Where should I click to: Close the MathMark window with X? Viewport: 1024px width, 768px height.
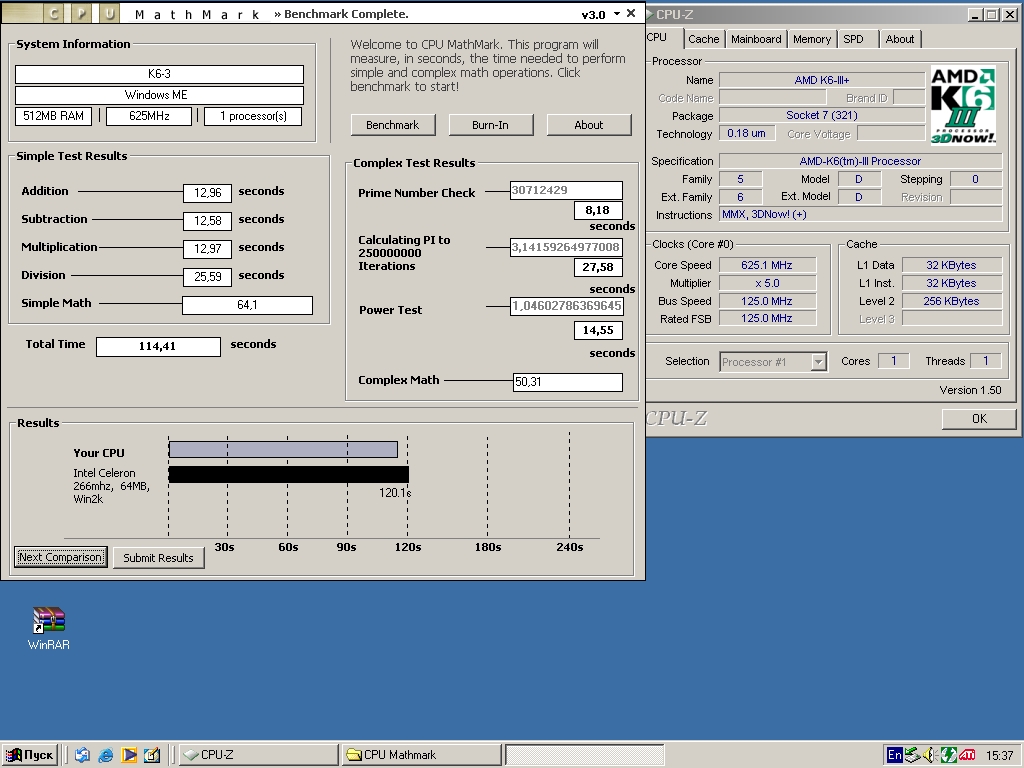pos(631,13)
